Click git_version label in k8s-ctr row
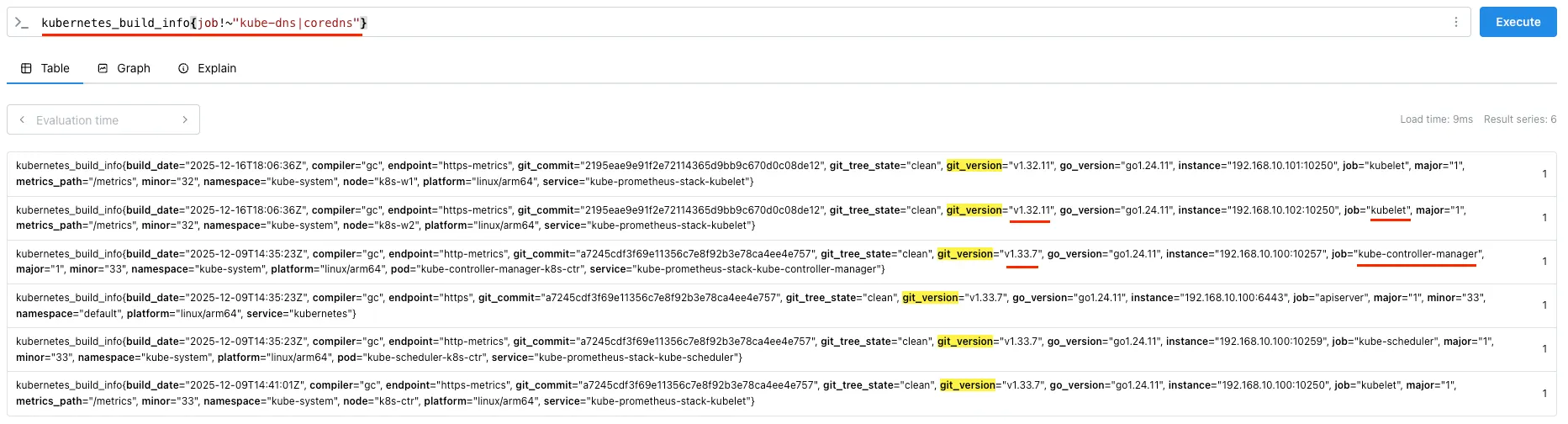Viewport: 1568px width, 424px height. point(968,385)
